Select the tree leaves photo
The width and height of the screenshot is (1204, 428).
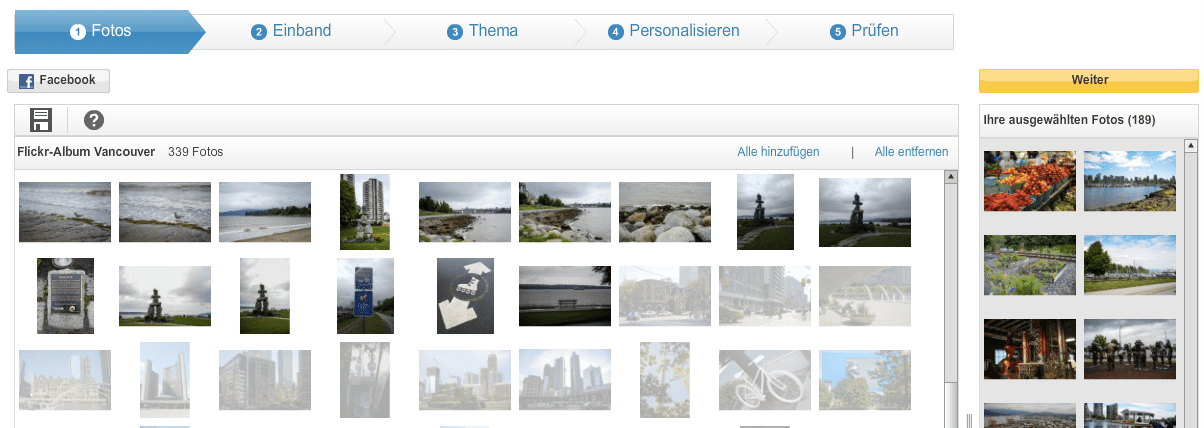[665, 380]
